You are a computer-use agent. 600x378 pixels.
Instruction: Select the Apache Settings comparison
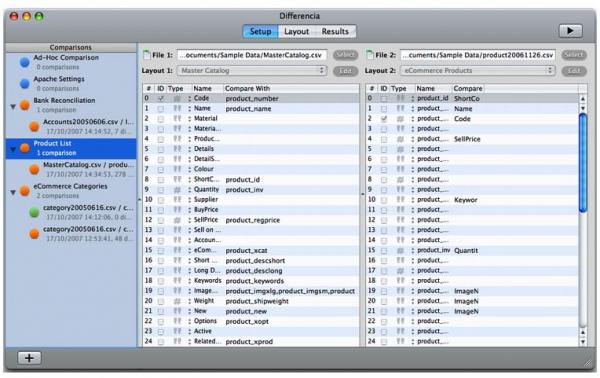(x=71, y=83)
